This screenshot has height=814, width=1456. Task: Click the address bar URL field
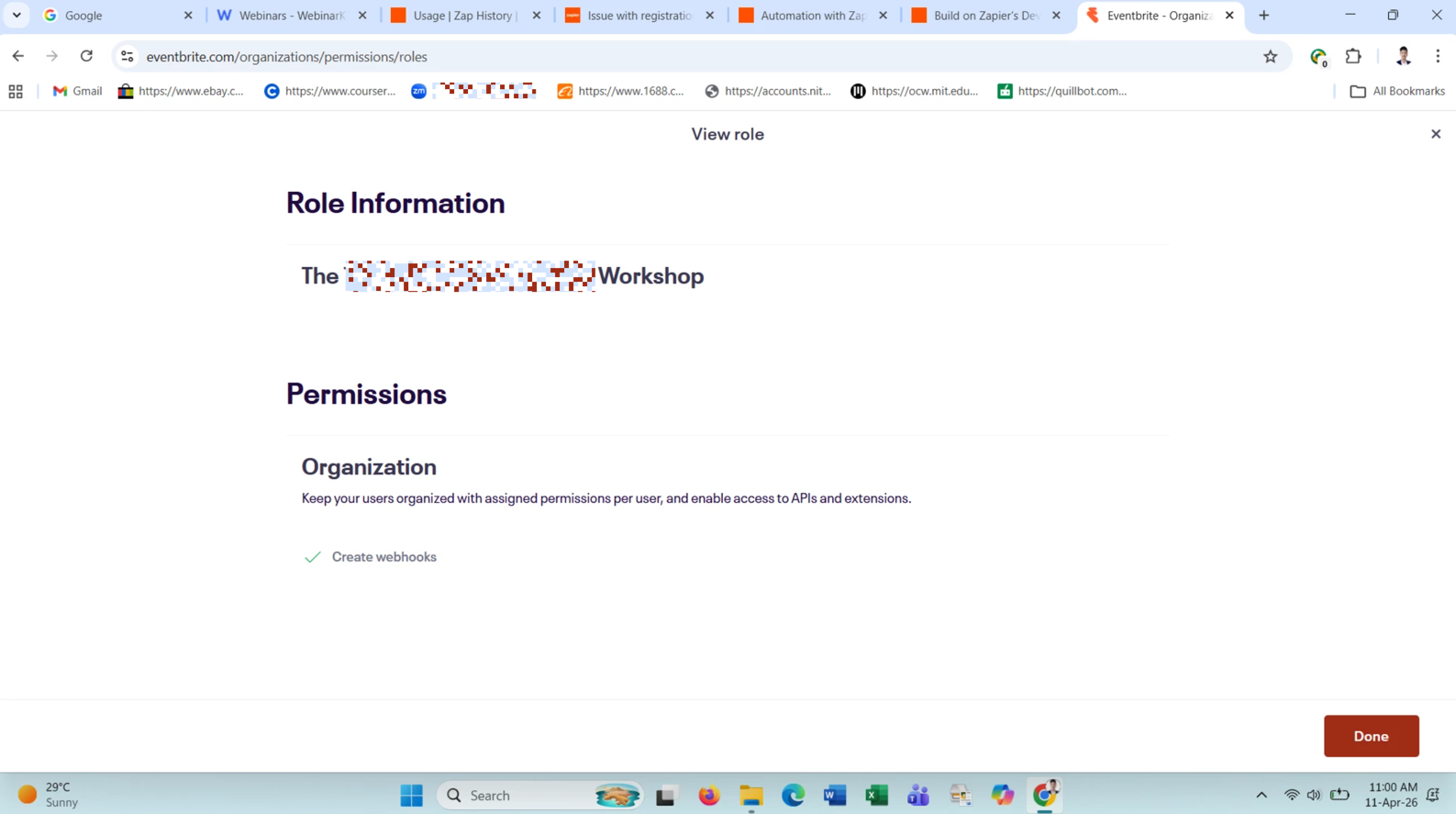pos(642,57)
